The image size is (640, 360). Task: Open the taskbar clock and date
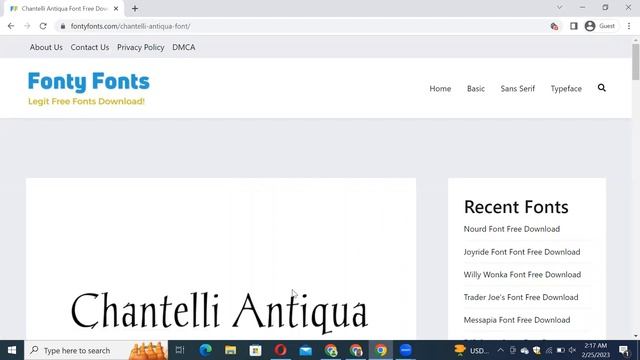pyautogui.click(x=596, y=350)
